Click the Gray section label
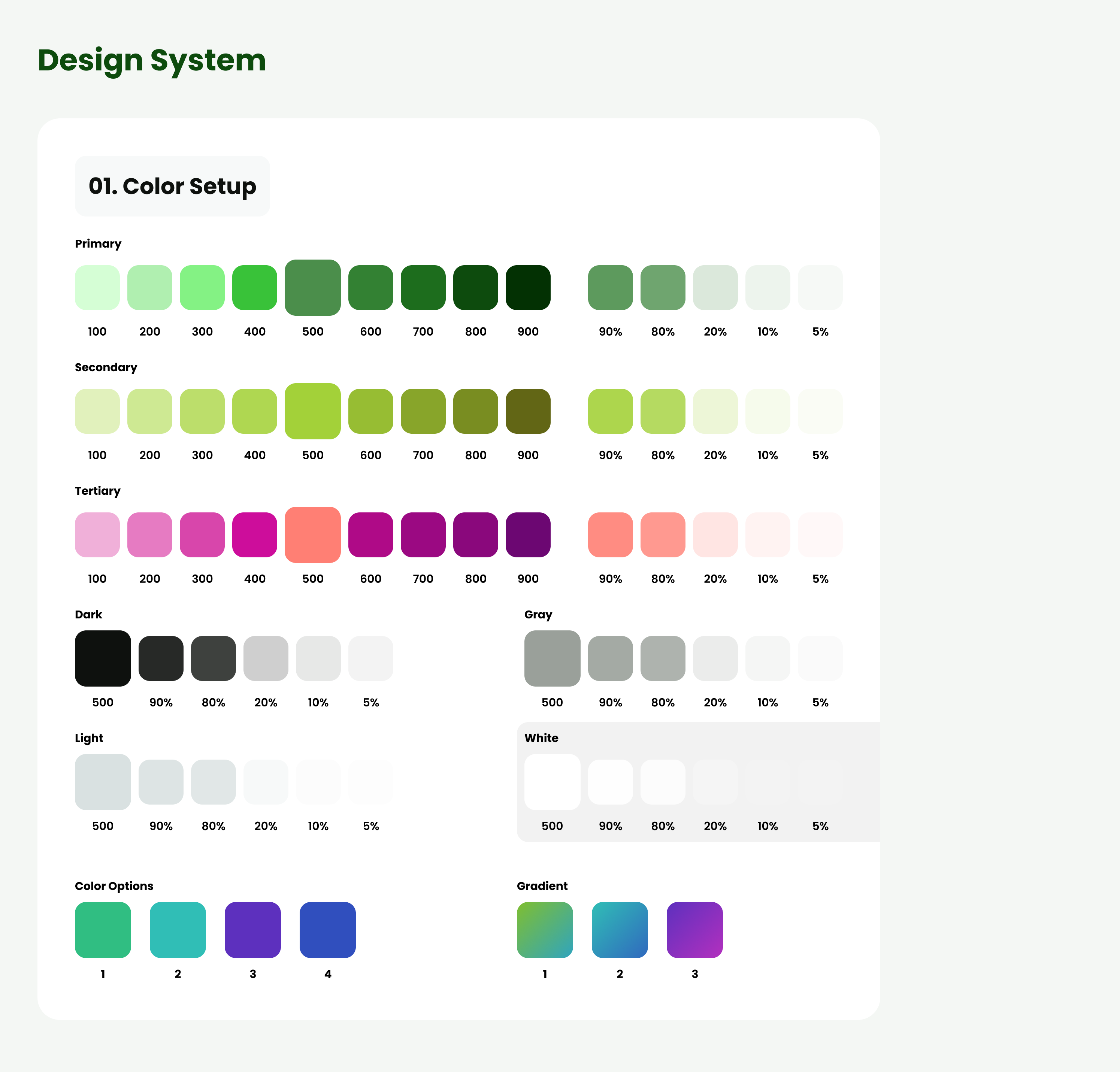 (538, 615)
